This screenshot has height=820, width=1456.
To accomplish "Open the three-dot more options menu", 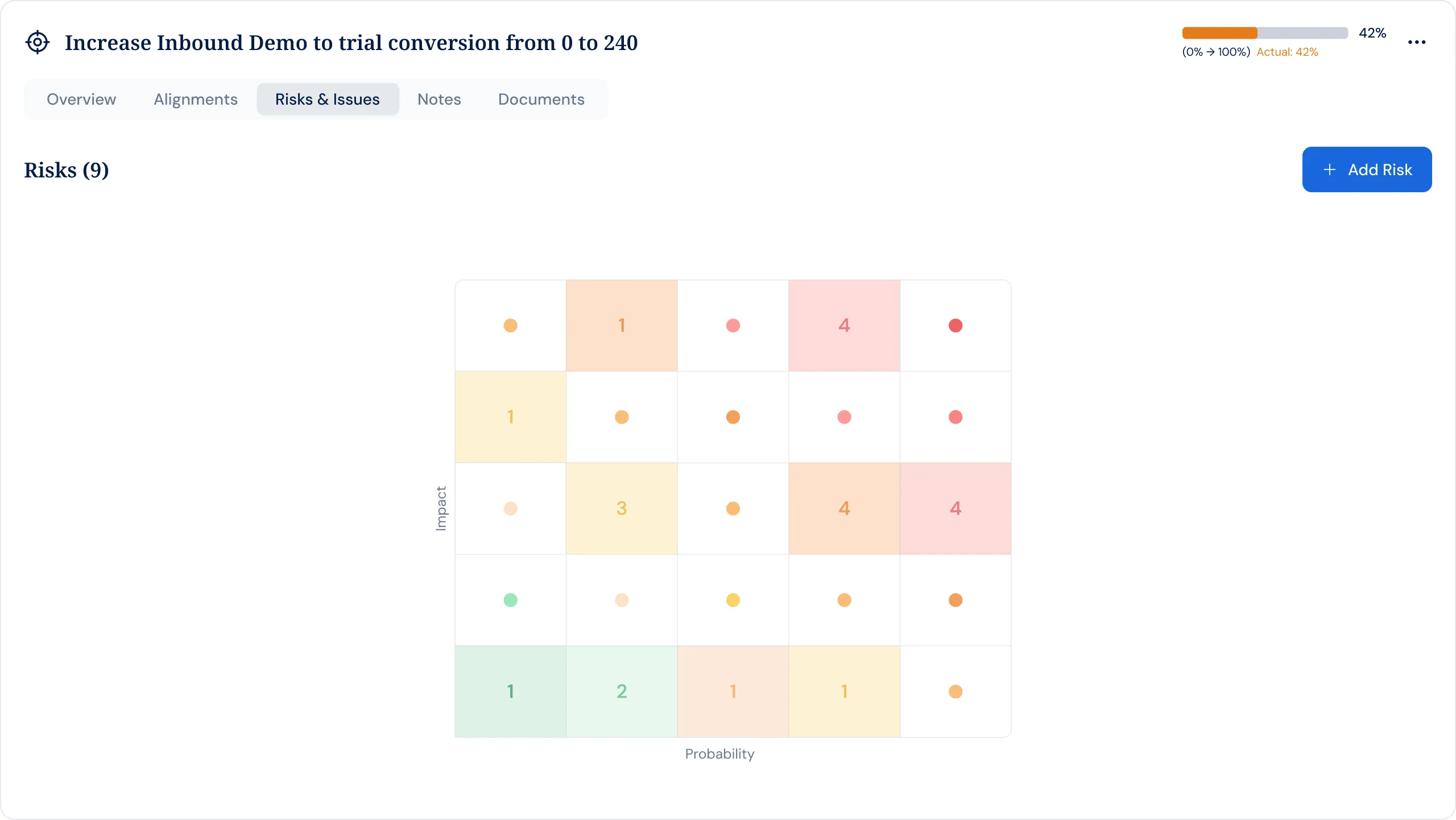I will click(1417, 42).
